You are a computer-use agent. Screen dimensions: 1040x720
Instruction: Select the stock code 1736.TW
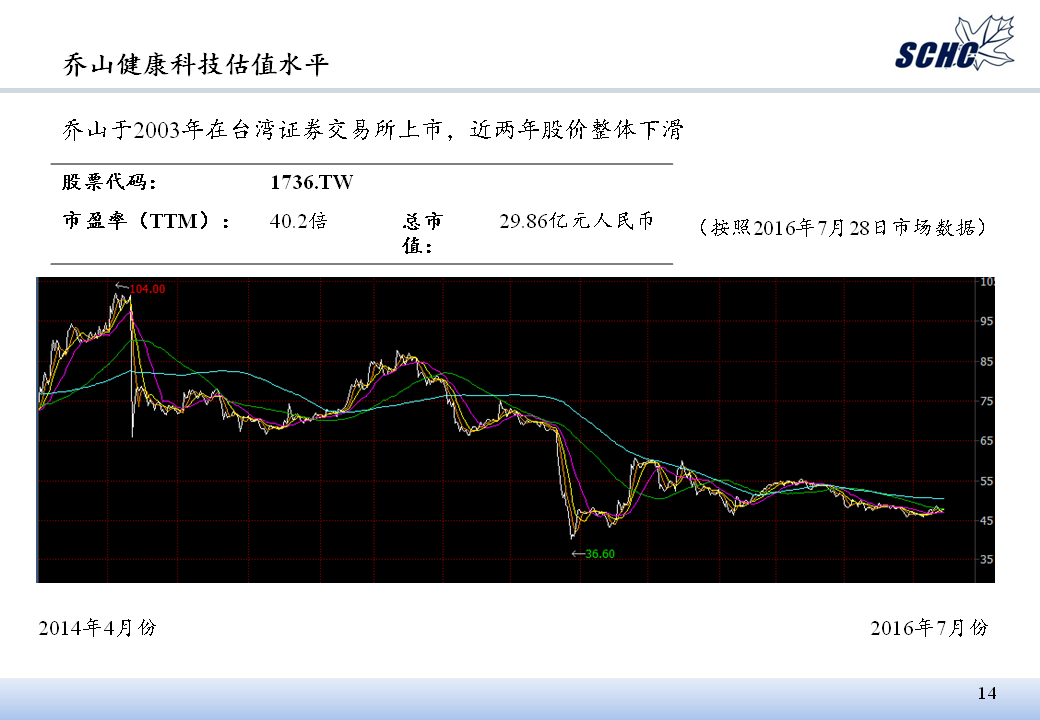click(311, 183)
